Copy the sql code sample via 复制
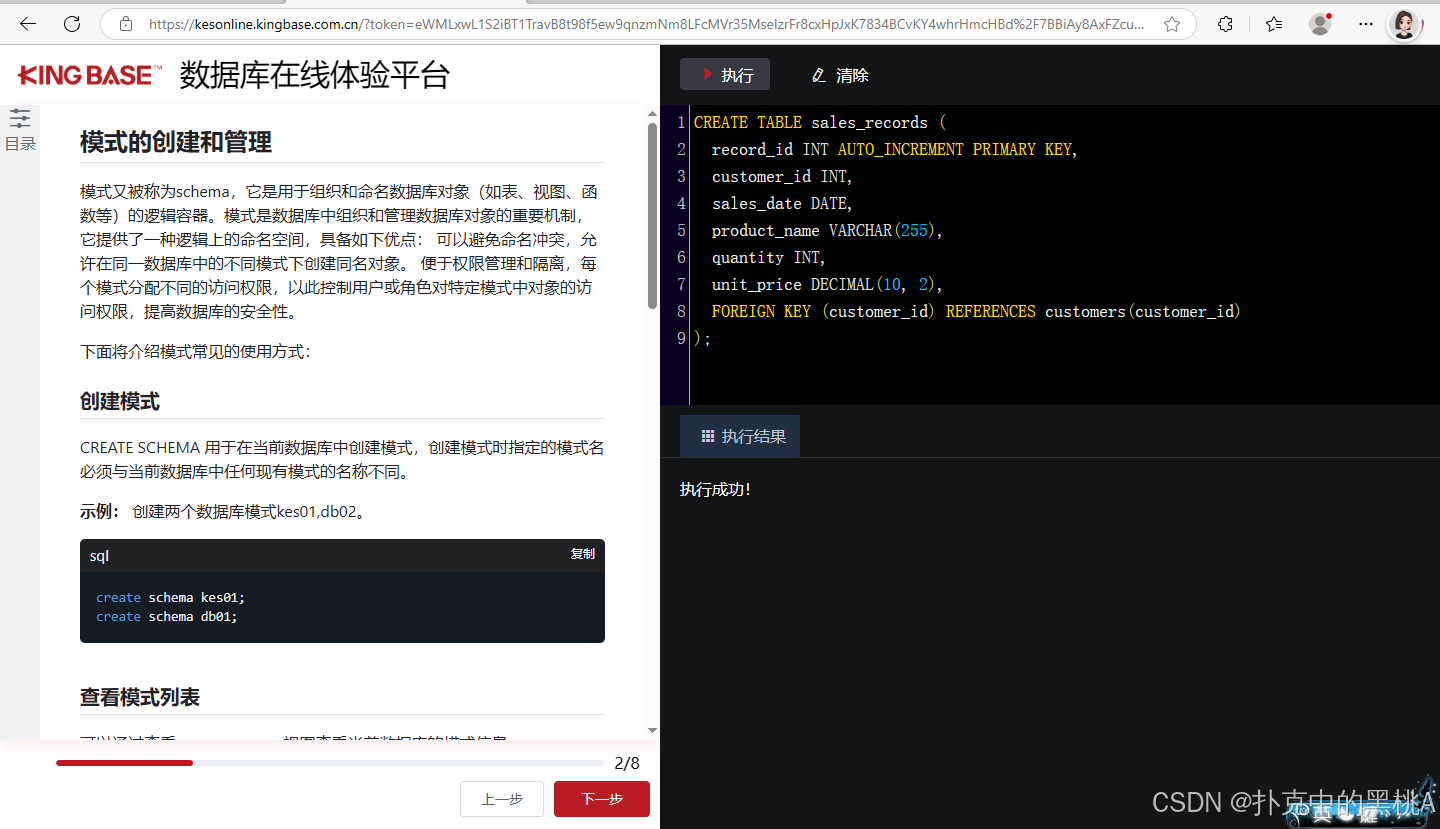 583,554
